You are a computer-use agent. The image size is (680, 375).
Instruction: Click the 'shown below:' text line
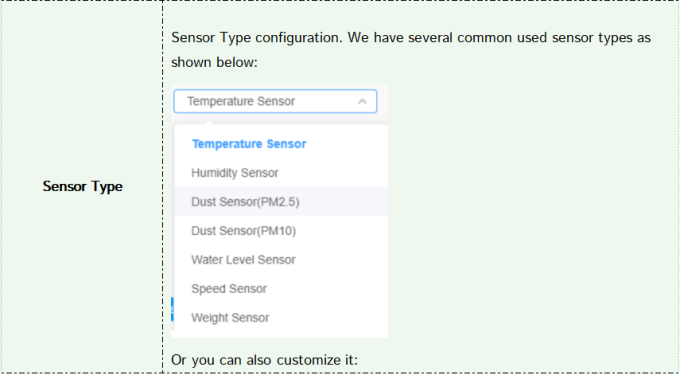coord(214,62)
